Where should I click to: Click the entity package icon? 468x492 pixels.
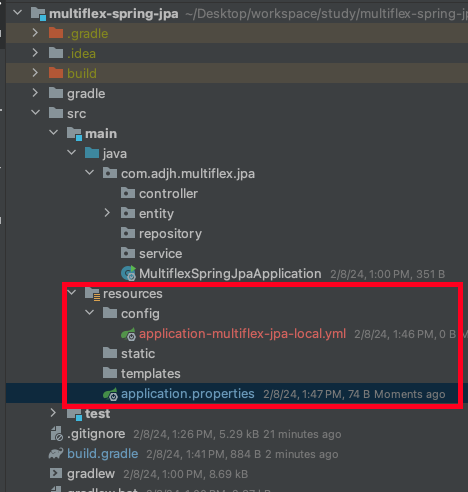(x=128, y=213)
